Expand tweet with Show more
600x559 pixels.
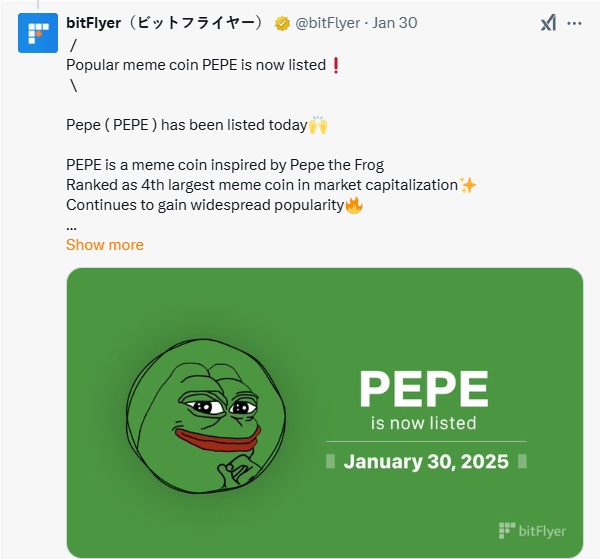104,245
